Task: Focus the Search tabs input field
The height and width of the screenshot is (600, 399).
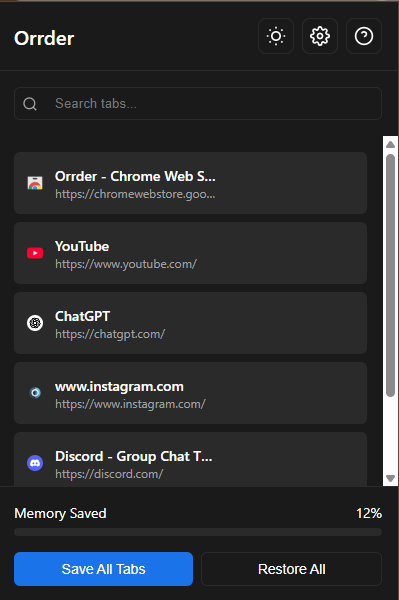Action: 198,104
